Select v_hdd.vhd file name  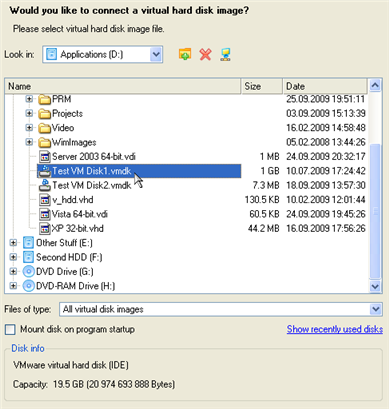73,200
